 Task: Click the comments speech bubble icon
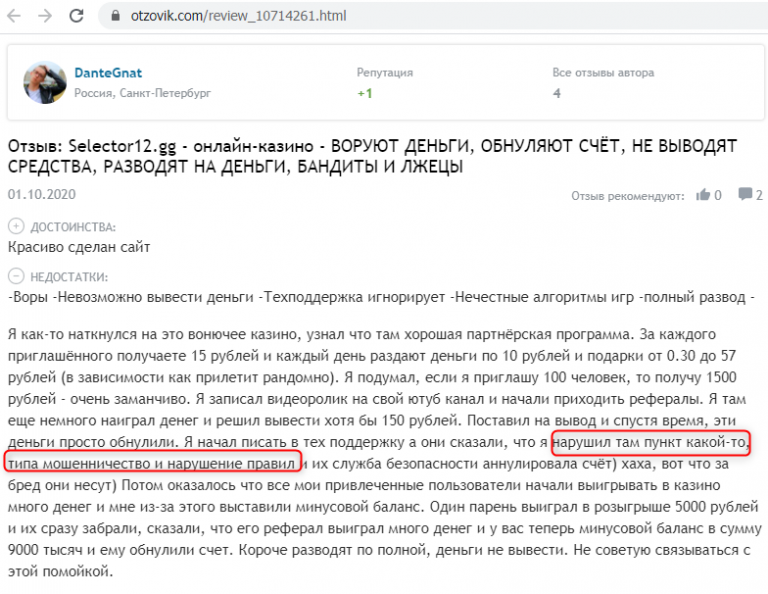pyautogui.click(x=745, y=195)
